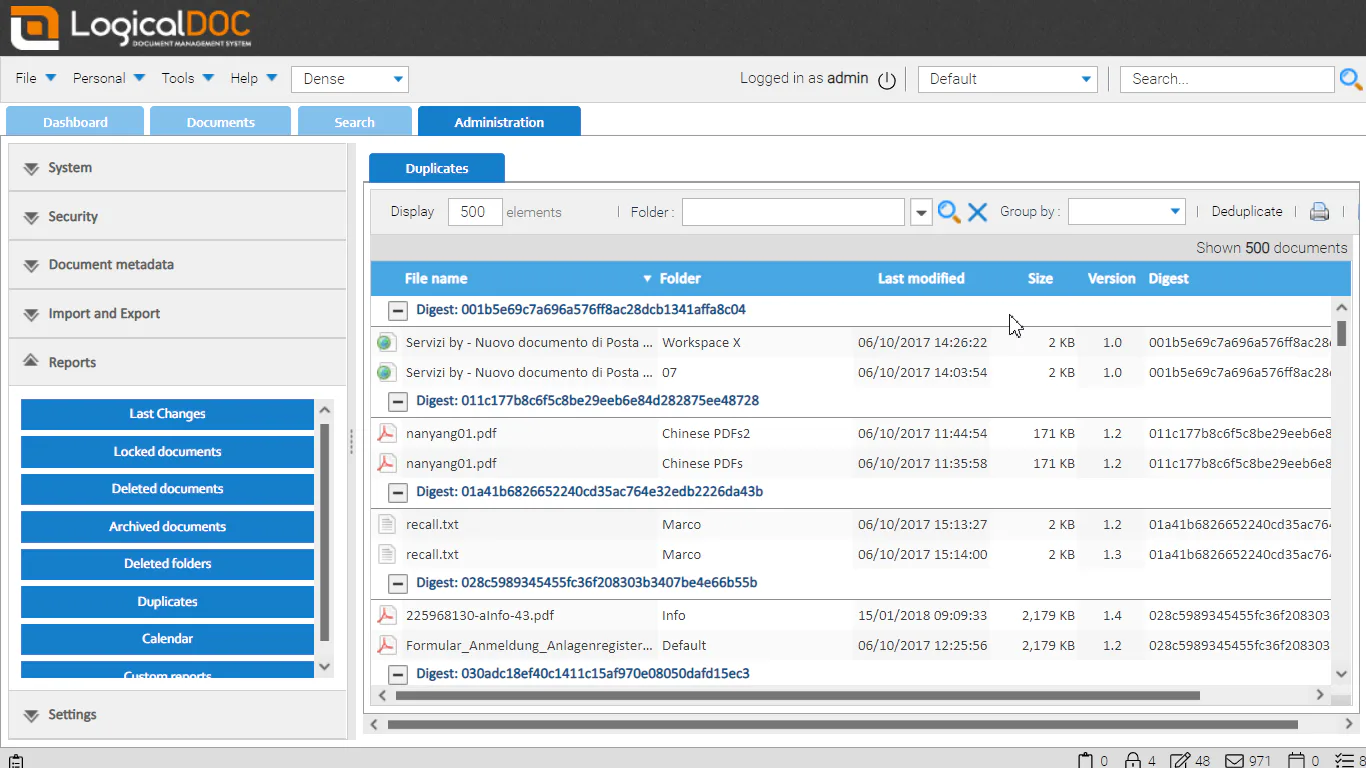Print the duplicates report via the printer icon

tap(1319, 211)
